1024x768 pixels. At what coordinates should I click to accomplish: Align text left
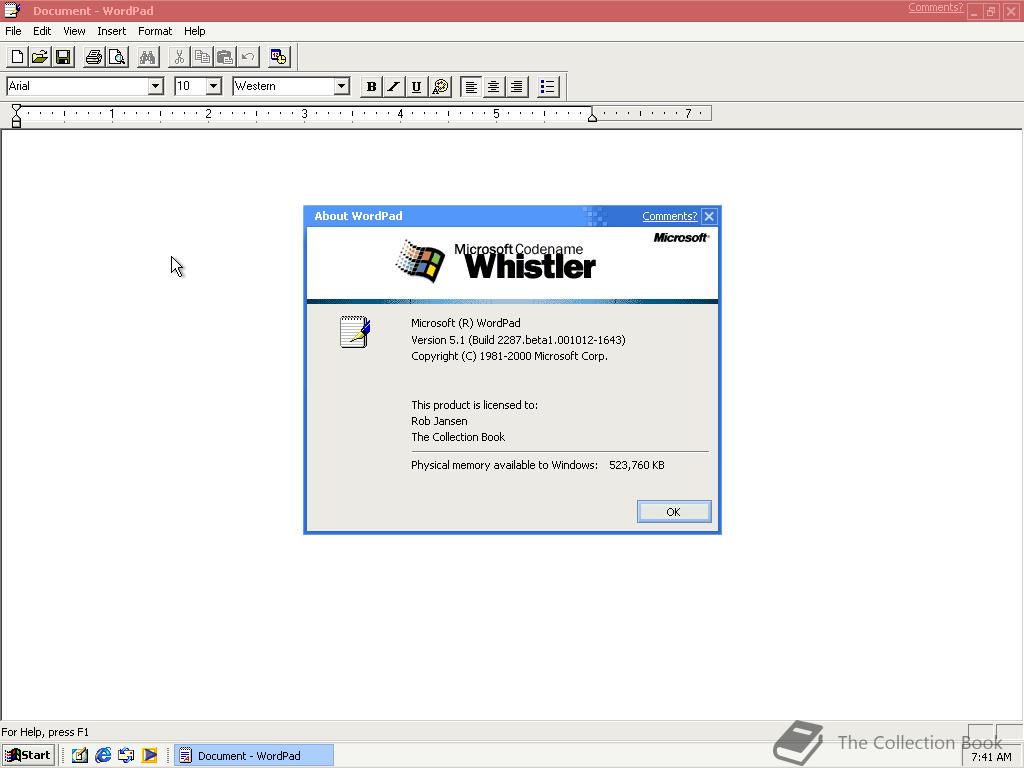[471, 86]
